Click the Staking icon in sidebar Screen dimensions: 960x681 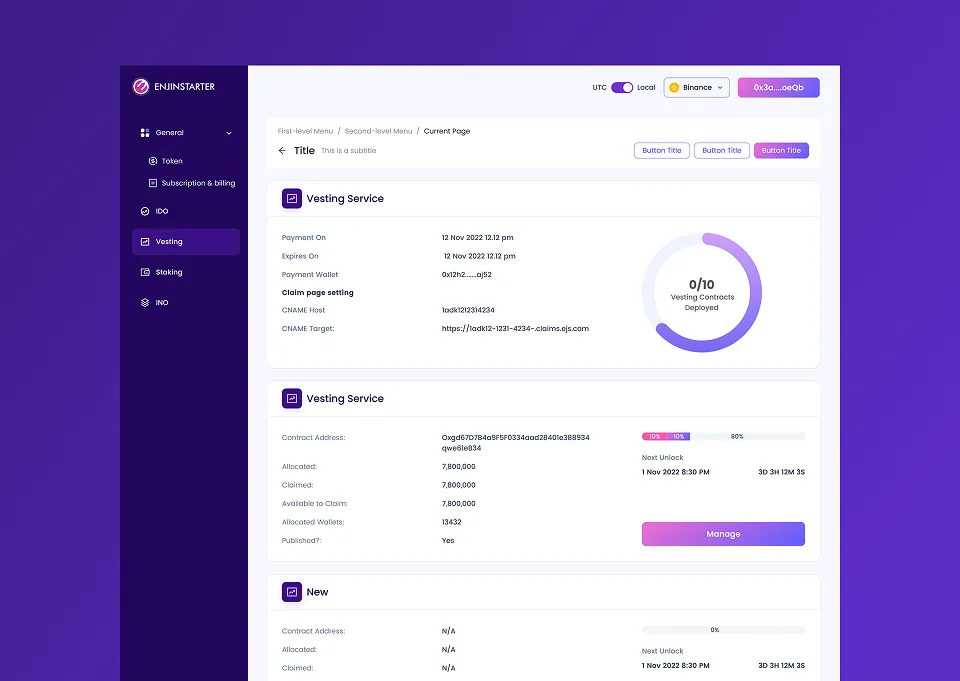click(x=145, y=273)
